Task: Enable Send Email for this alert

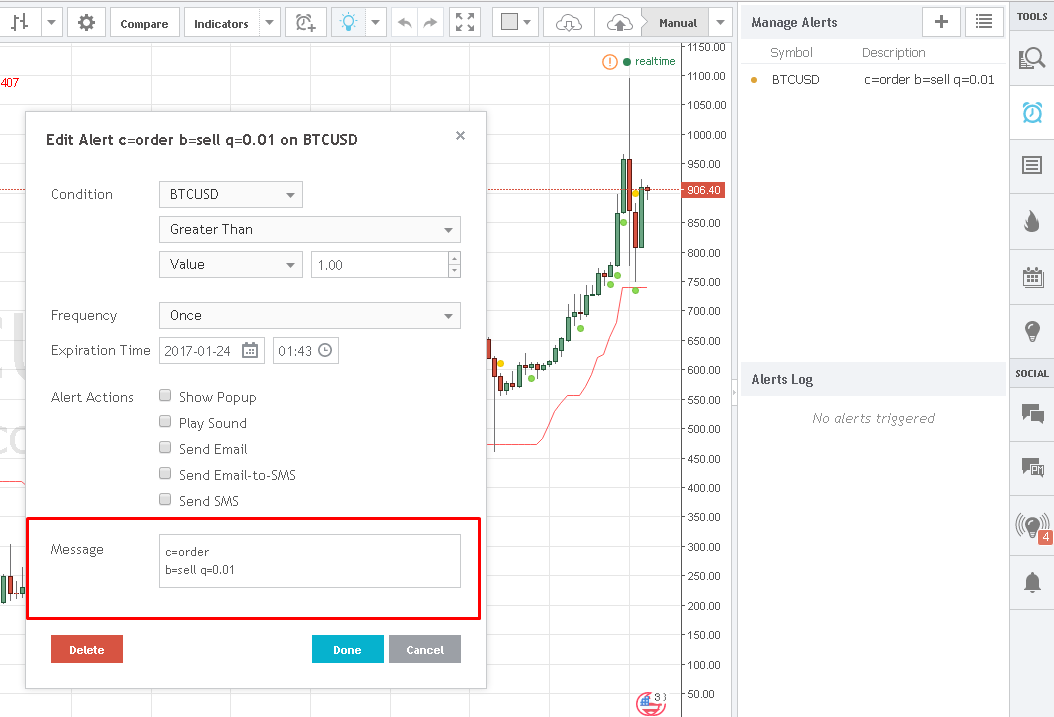Action: (165, 447)
